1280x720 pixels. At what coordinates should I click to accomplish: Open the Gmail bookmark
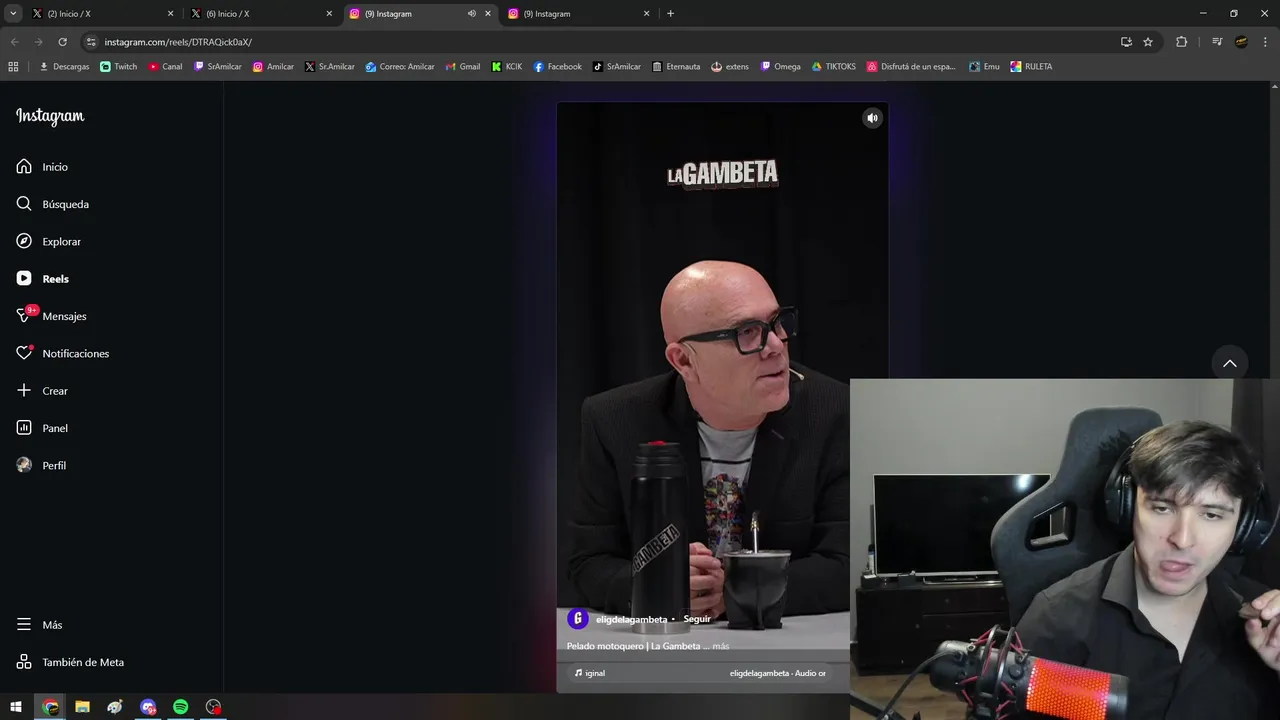tap(463, 67)
